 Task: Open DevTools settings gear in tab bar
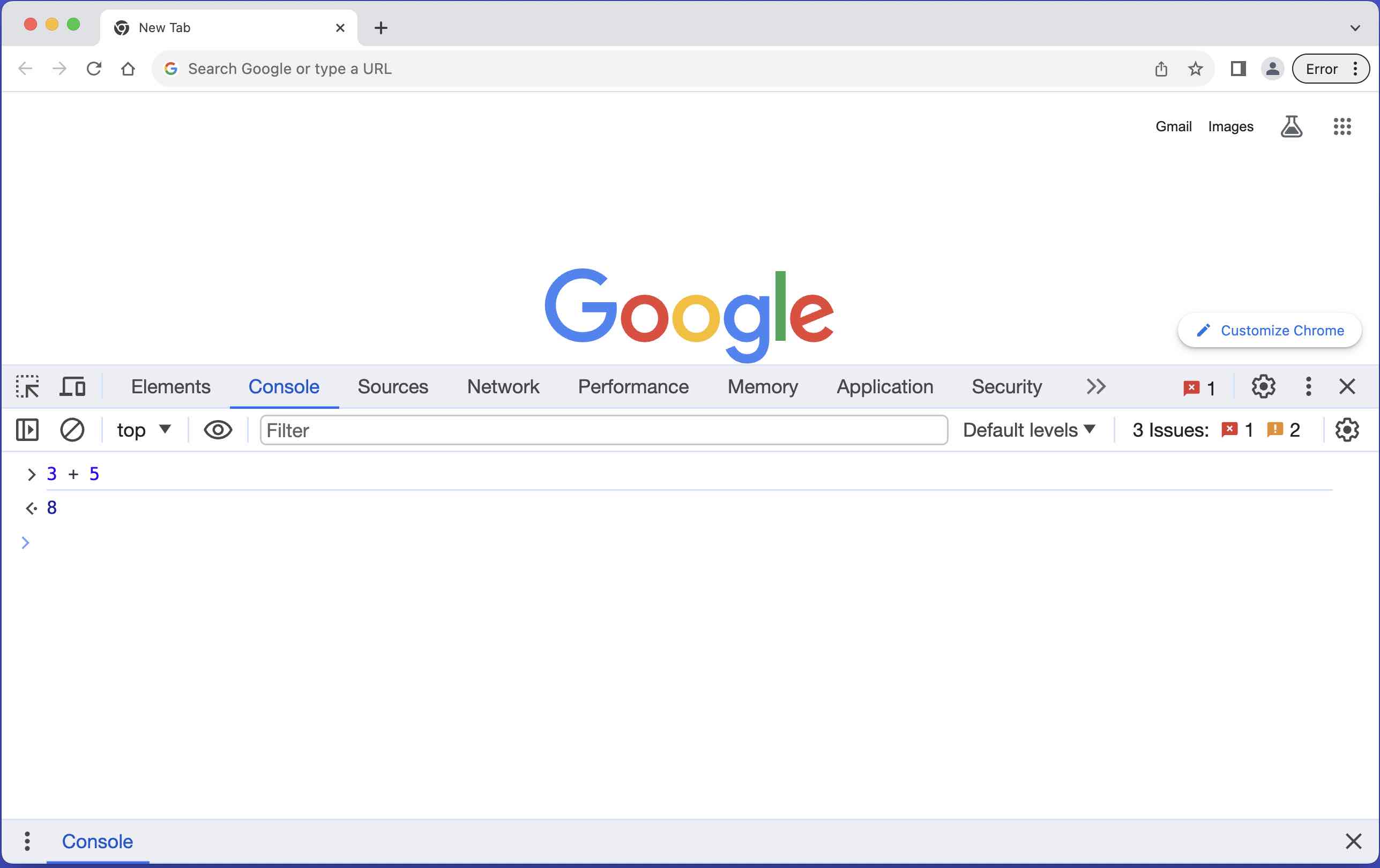[1263, 387]
